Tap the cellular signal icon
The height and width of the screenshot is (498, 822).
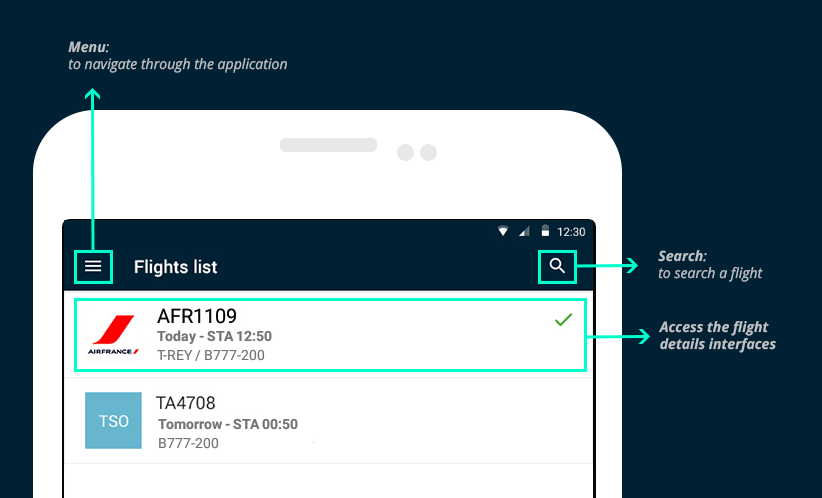524,231
